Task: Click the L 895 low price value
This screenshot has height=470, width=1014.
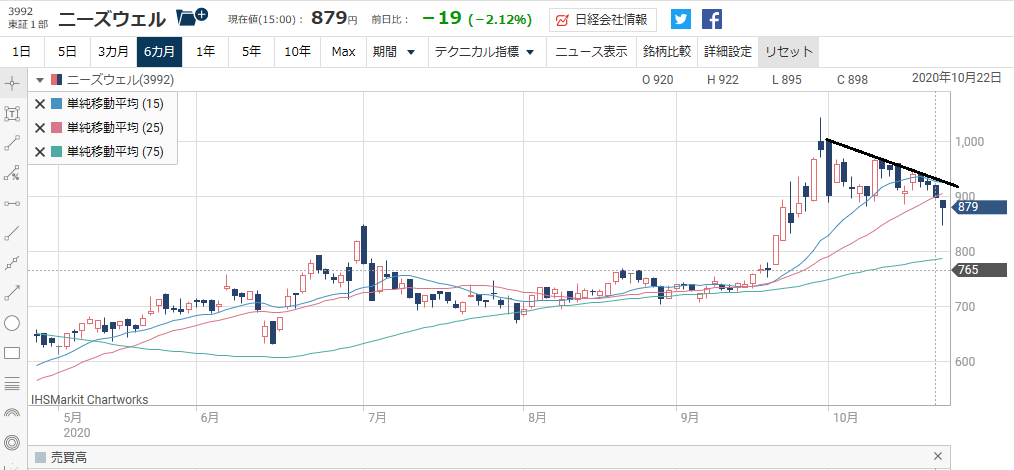Action: click(786, 80)
